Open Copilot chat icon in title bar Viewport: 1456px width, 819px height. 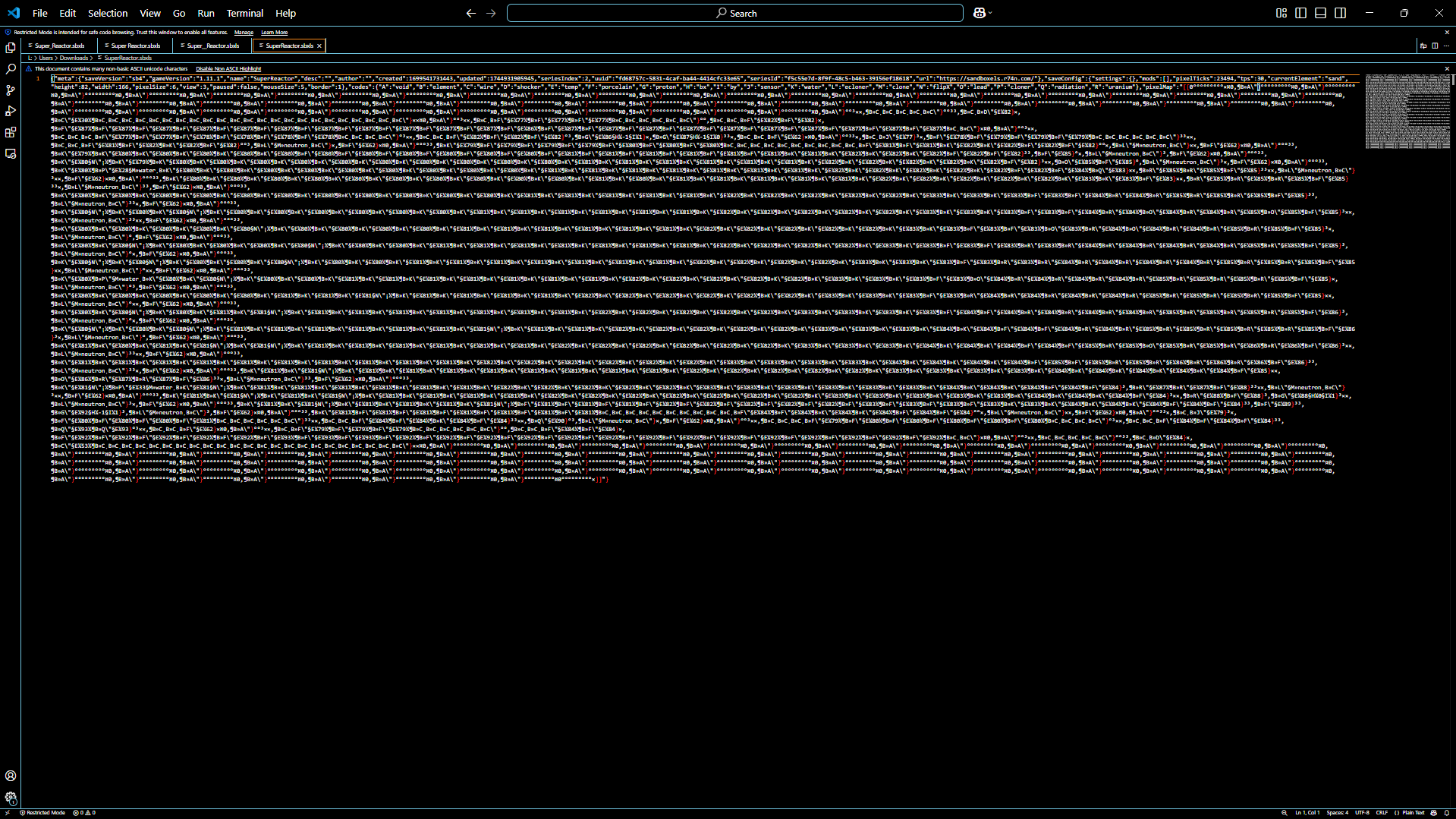click(979, 13)
